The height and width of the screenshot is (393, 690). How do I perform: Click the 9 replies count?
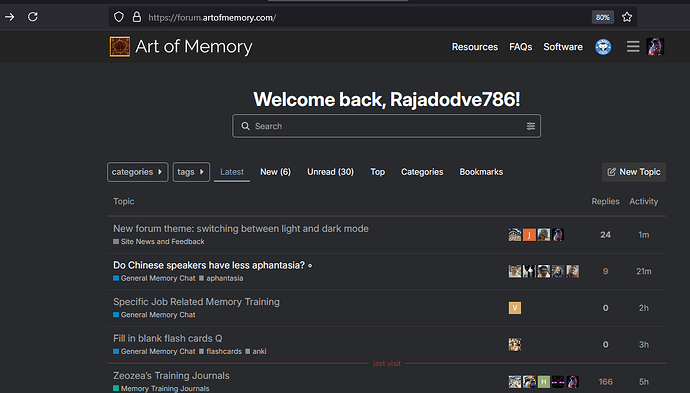tap(606, 272)
